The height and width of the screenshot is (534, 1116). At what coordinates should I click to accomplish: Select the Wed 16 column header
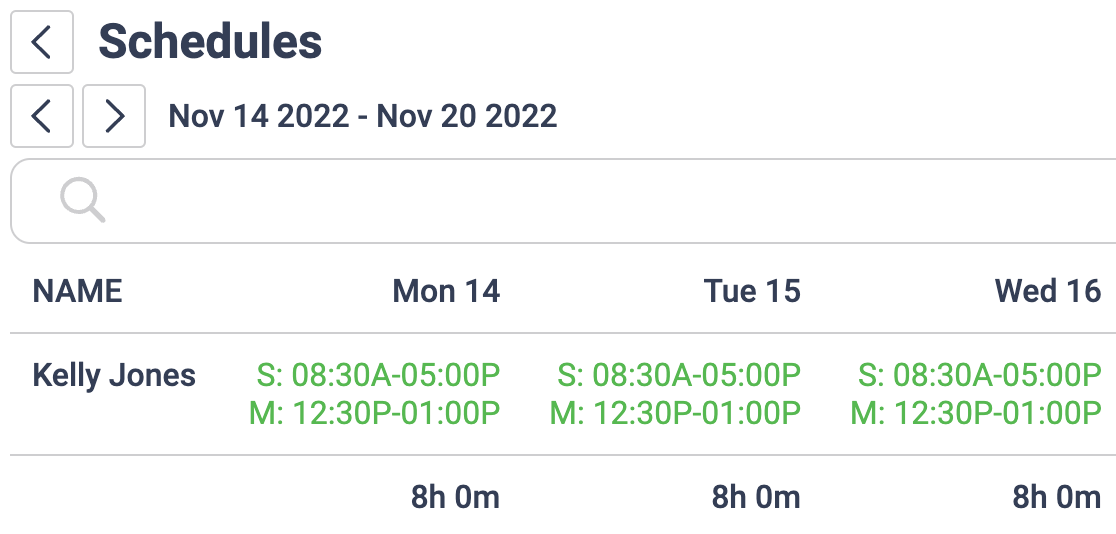pyautogui.click(x=1047, y=291)
